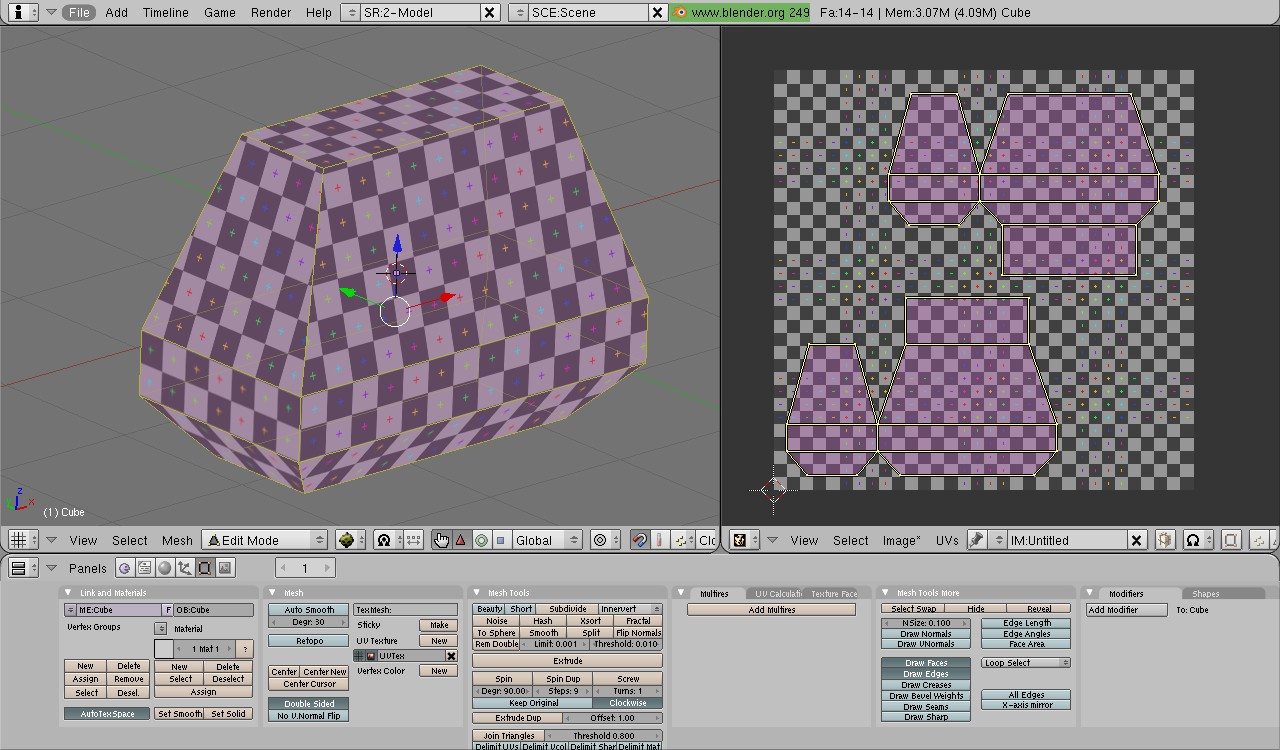Open the draw type shading selector
The width and height of the screenshot is (1280, 750).
pos(350,540)
